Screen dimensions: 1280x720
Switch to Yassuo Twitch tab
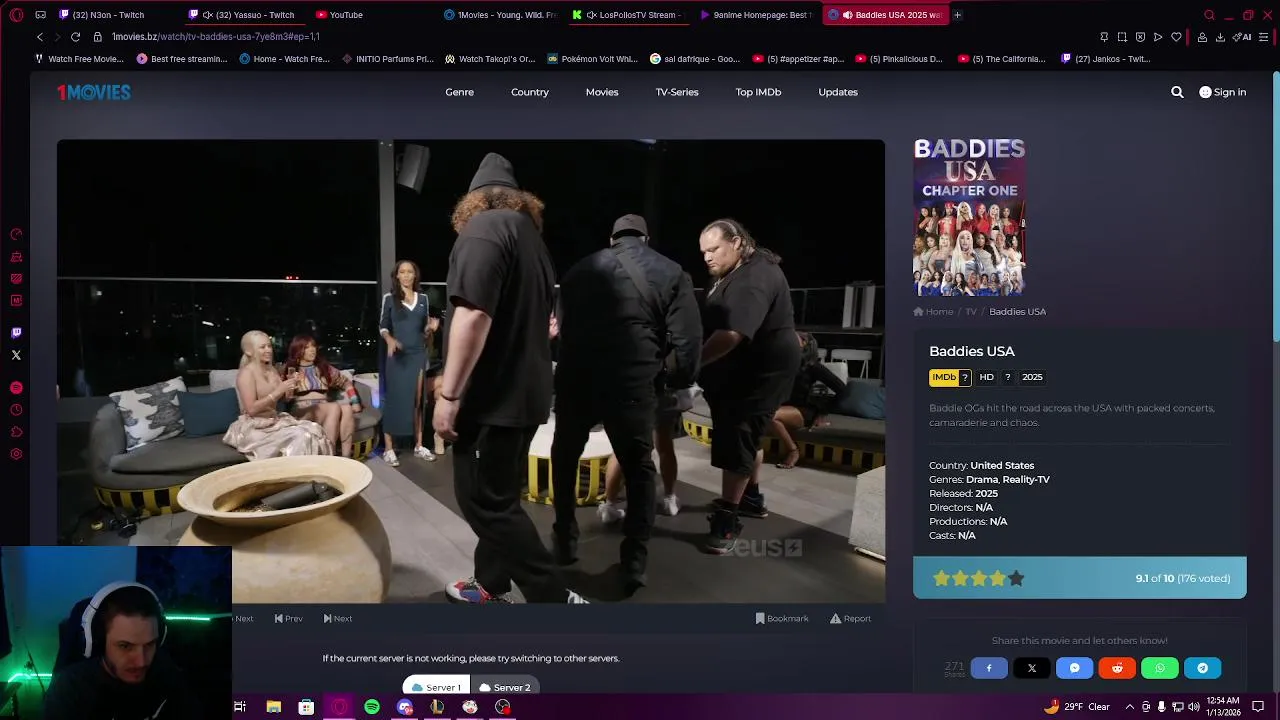tap(248, 15)
